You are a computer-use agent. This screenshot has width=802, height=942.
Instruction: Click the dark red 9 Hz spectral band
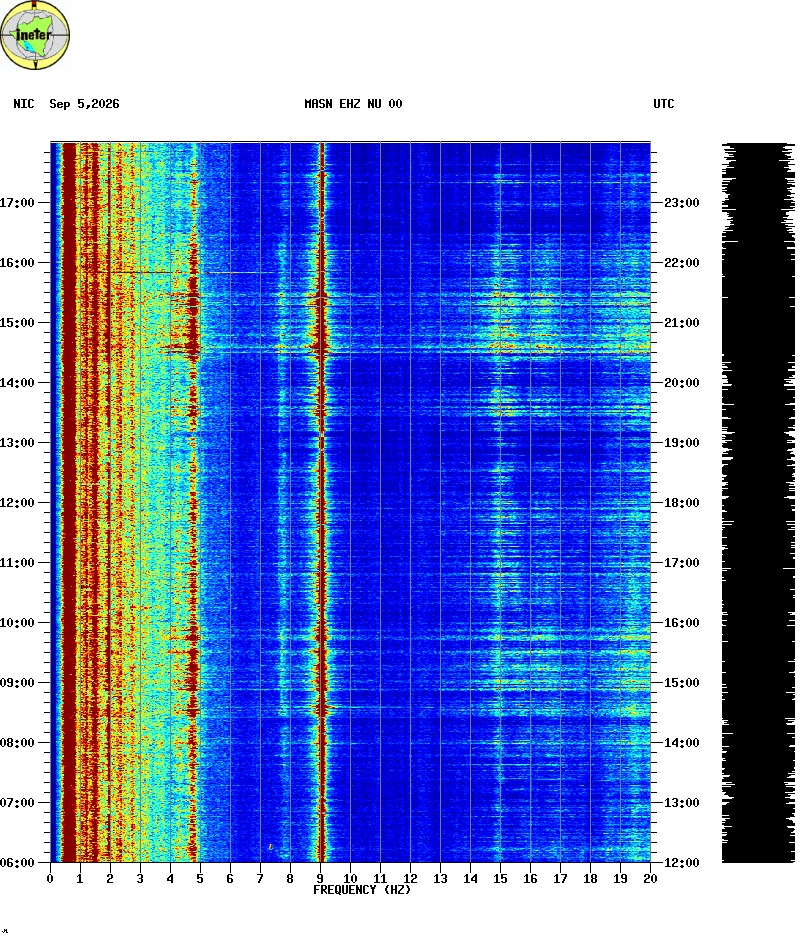pos(321,503)
